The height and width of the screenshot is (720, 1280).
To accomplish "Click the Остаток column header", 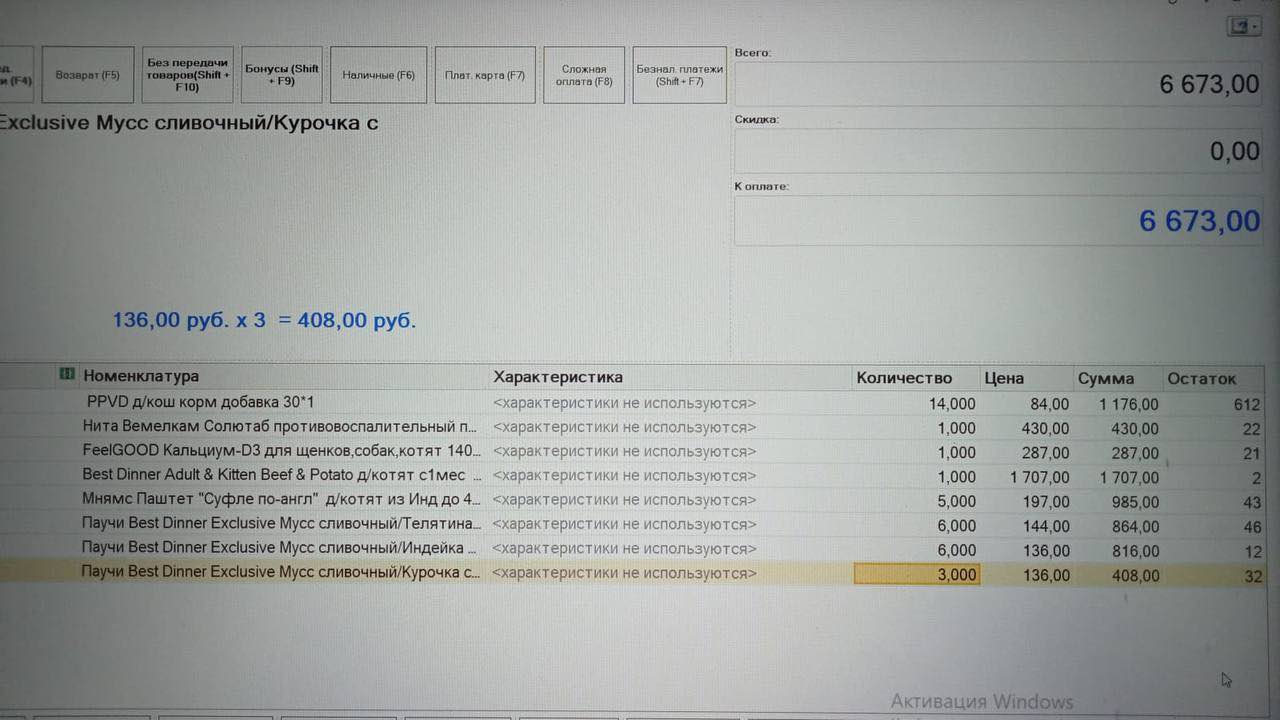I will [x=1201, y=379].
